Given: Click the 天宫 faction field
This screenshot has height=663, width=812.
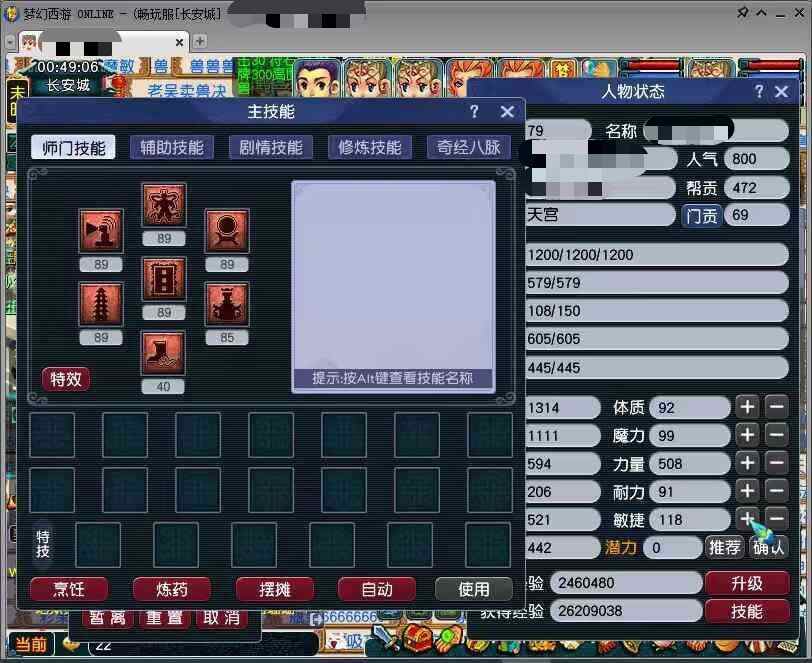Looking at the screenshot, I should 600,214.
